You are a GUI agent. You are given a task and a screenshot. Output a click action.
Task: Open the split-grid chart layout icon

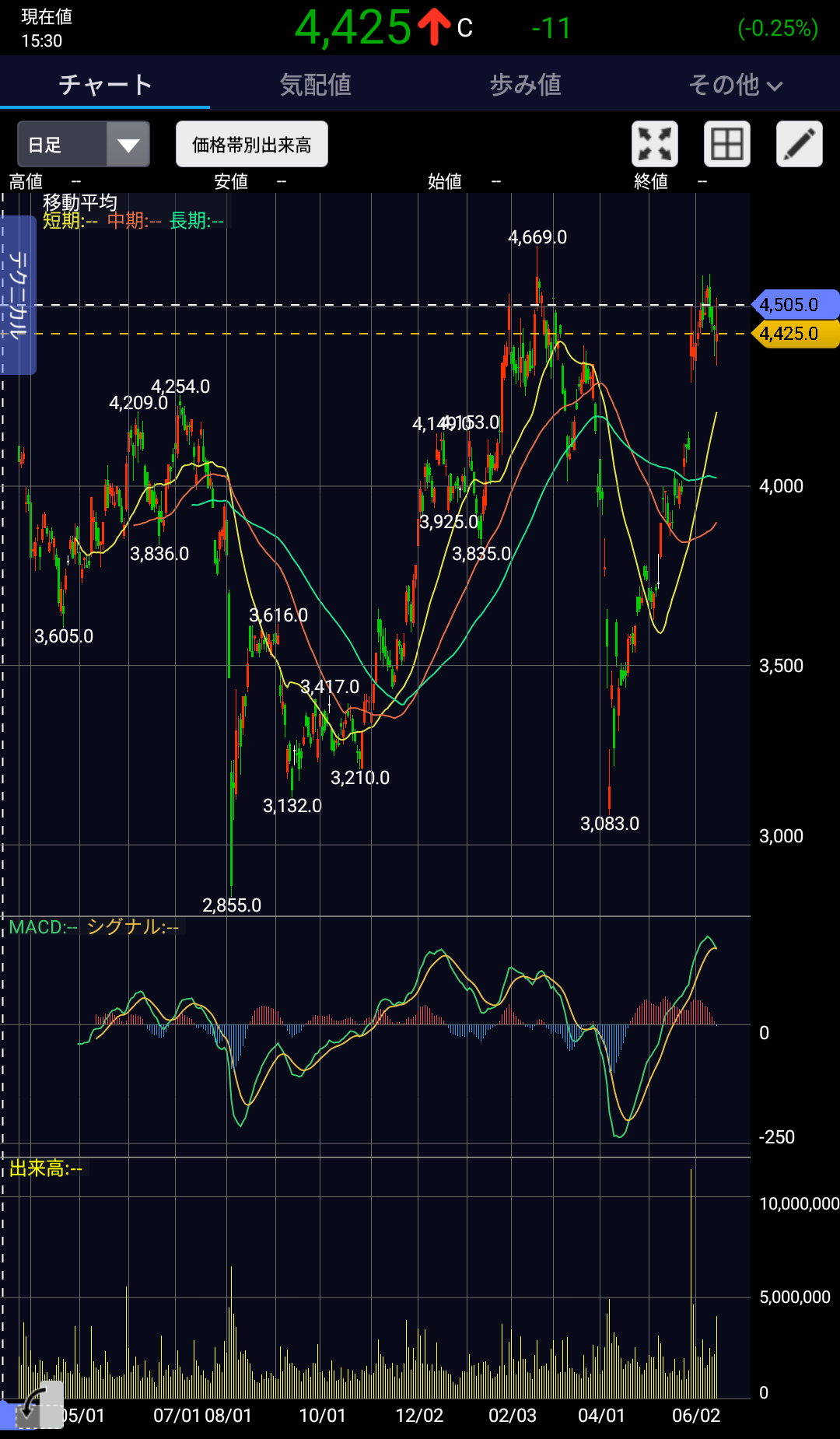[x=726, y=145]
